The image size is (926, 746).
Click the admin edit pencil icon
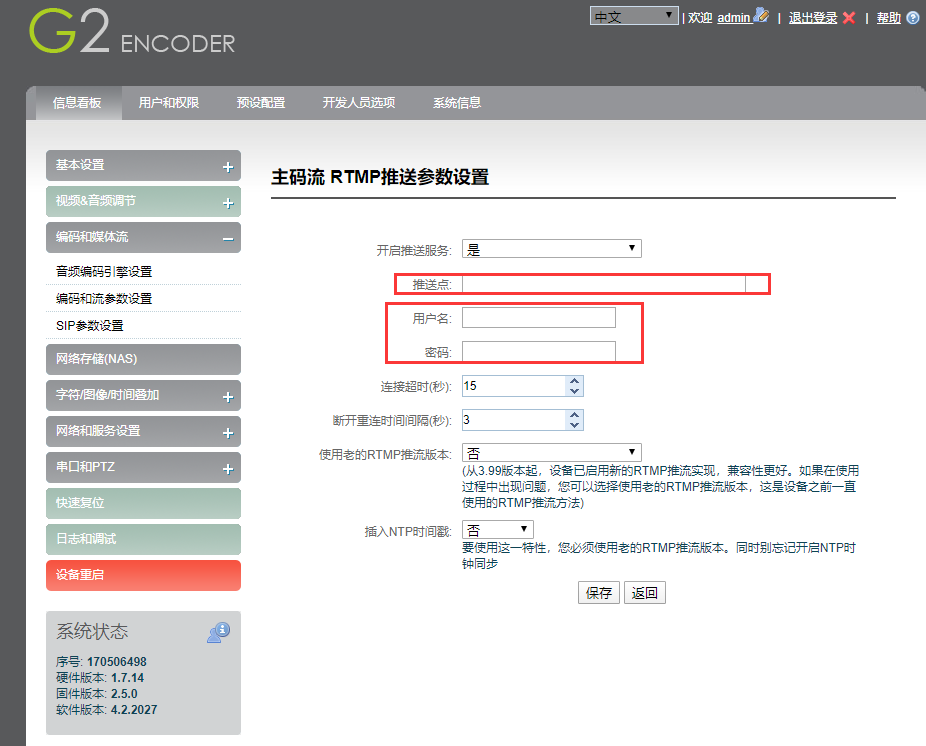pos(761,15)
